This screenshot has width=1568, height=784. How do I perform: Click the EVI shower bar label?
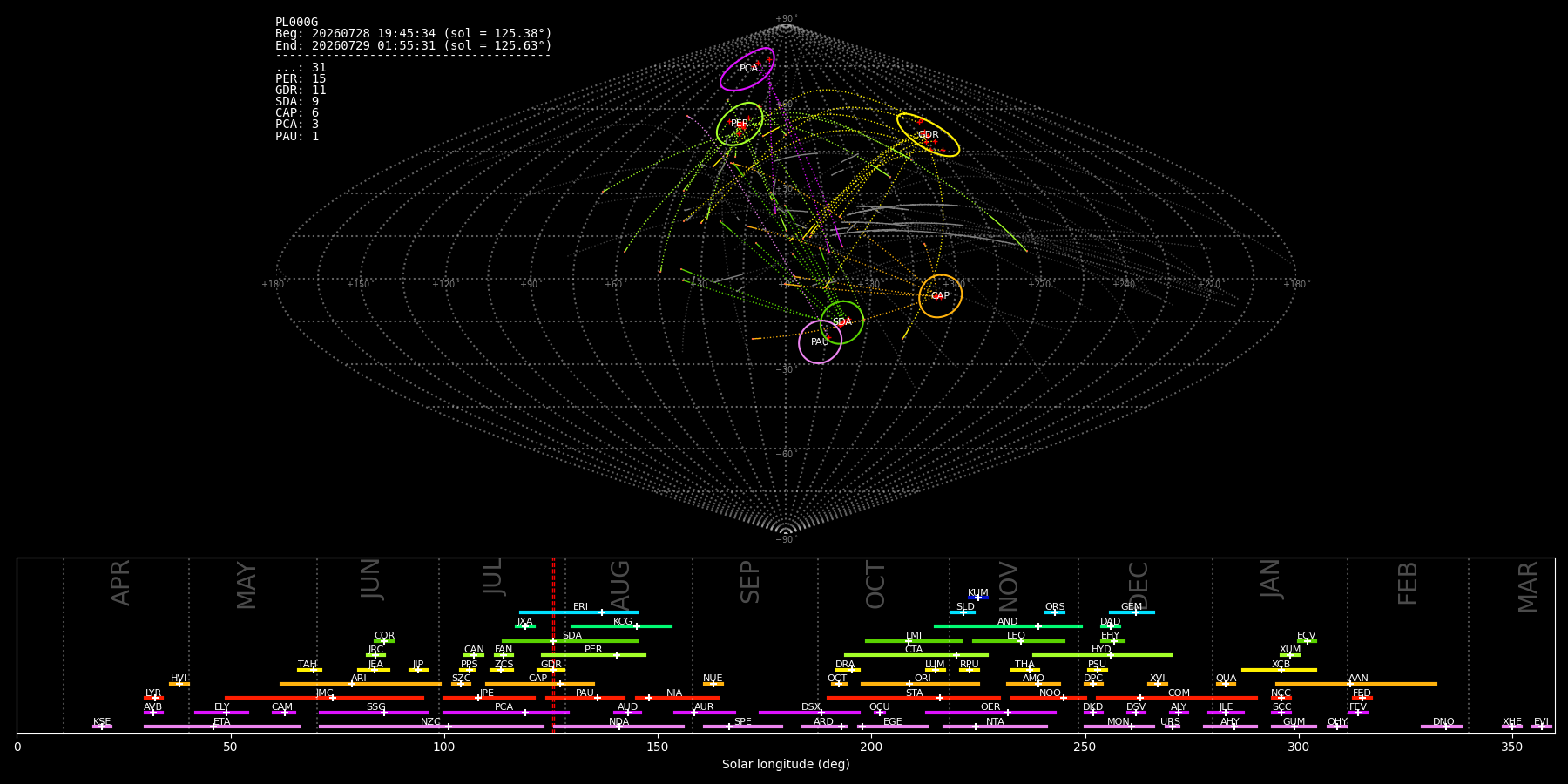point(1541,722)
